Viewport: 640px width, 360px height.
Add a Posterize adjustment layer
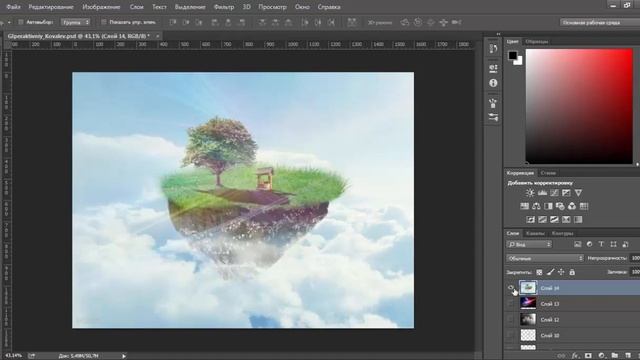point(542,220)
